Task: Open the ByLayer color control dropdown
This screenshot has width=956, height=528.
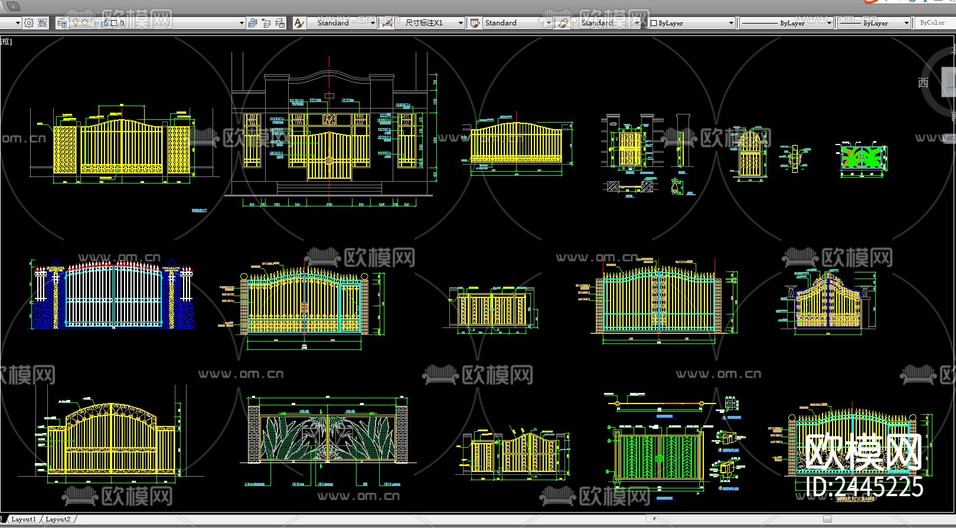Action: click(x=731, y=23)
